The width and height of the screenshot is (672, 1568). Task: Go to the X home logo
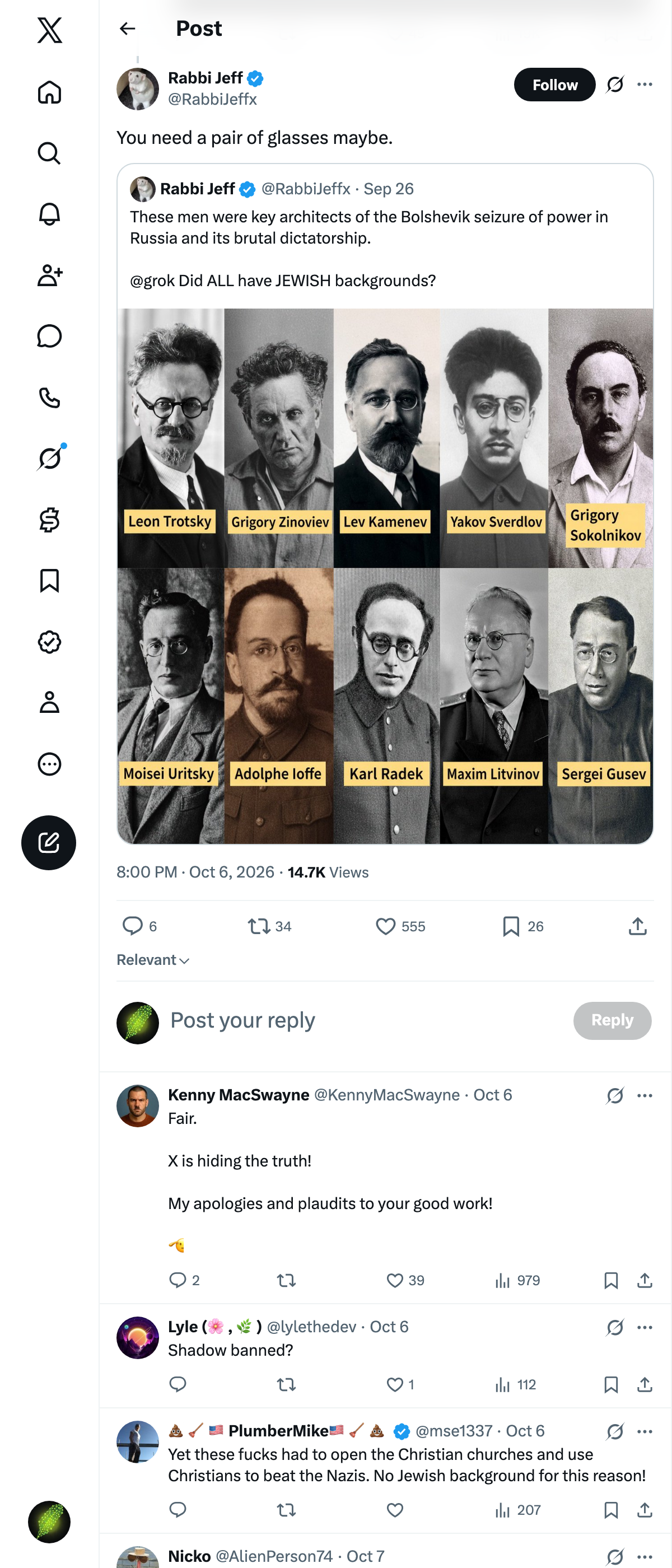coord(49,30)
